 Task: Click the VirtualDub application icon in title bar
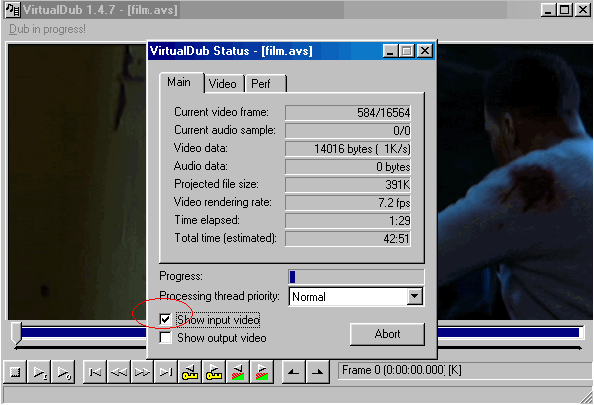click(x=13, y=10)
